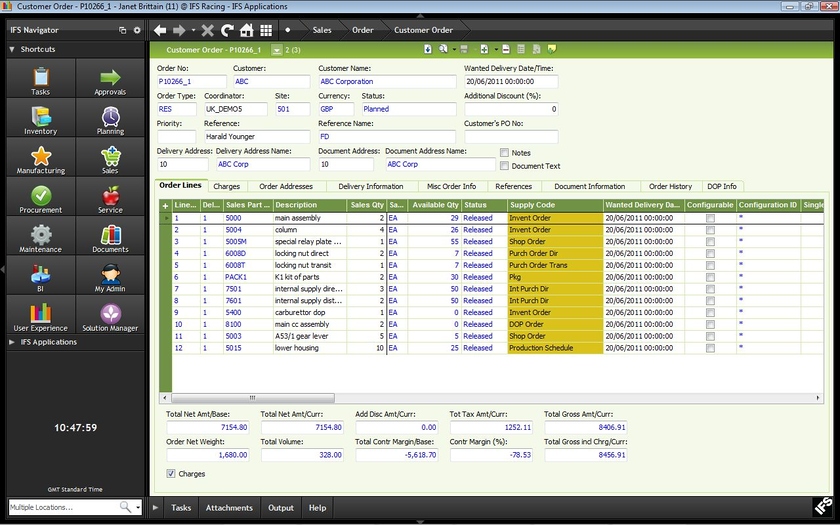Switch to the Delivery Information tab
This screenshot has height=525, width=840.
(x=370, y=186)
